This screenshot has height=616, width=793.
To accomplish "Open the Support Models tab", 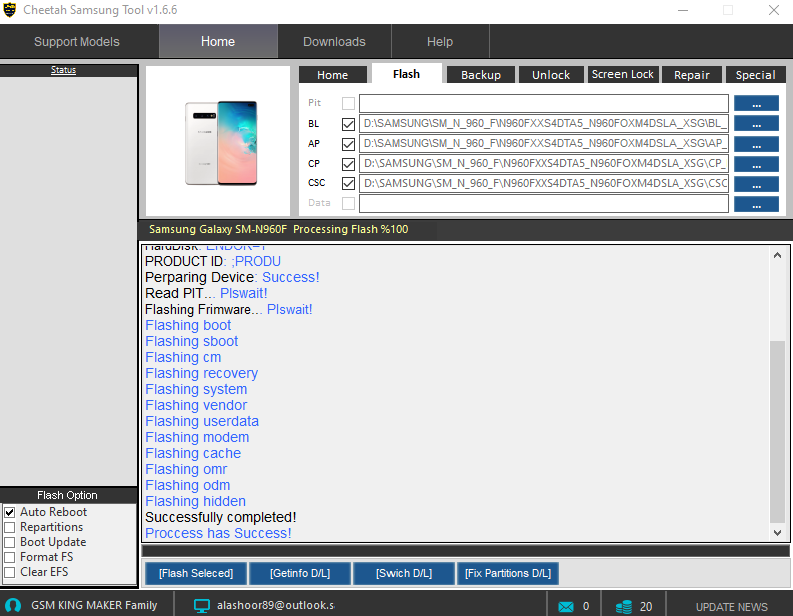I will pyautogui.click(x=77, y=41).
